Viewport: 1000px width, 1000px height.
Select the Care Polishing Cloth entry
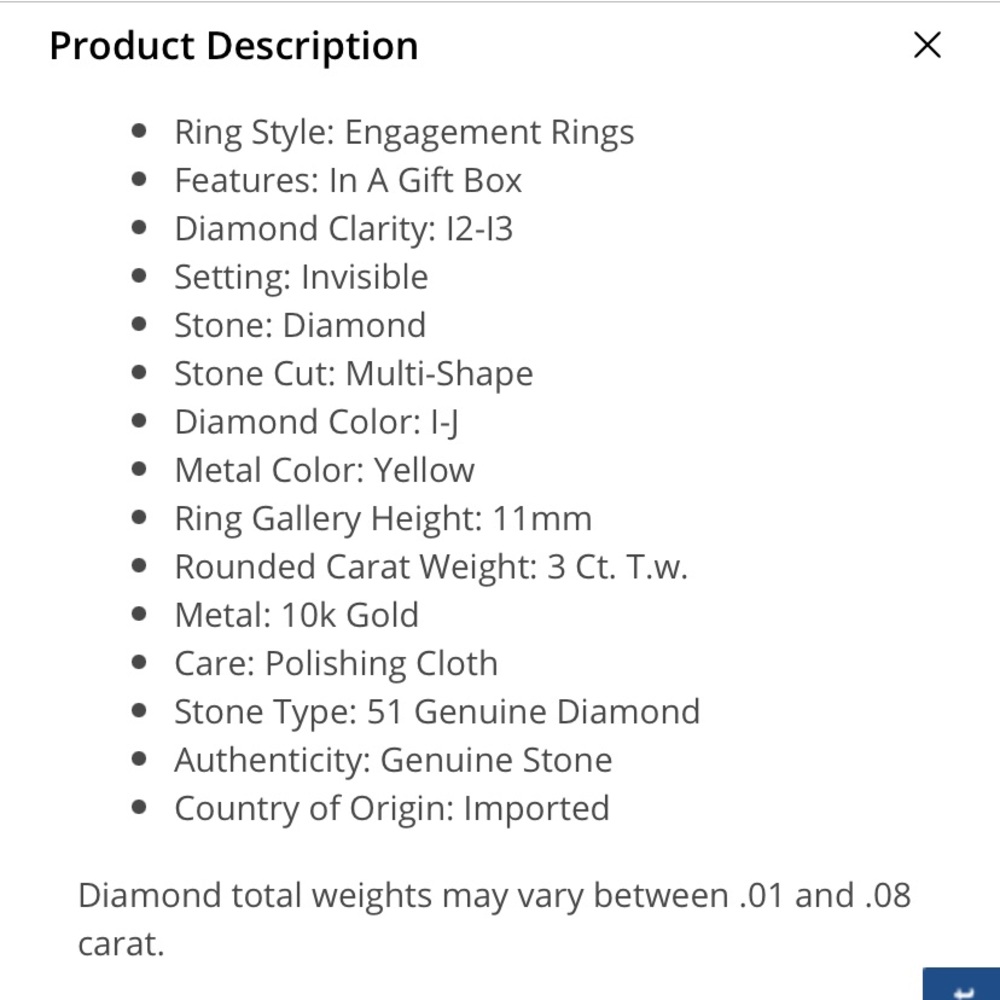click(336, 662)
